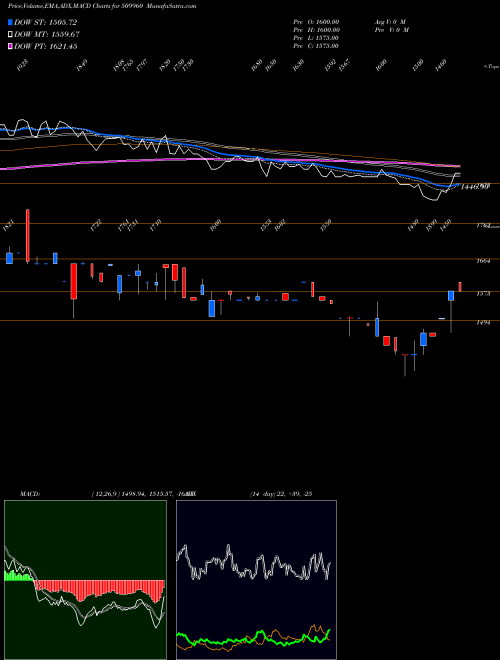Click the tall red candle near chart start
The height and width of the screenshot is (660, 500).
pos(28,236)
